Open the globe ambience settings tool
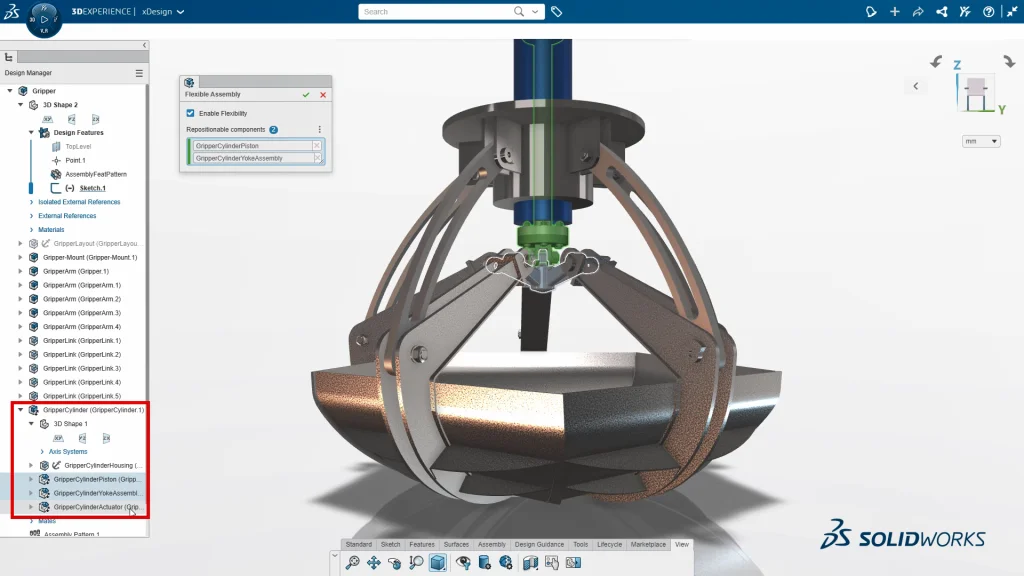The width and height of the screenshot is (1024, 576). click(x=506, y=562)
